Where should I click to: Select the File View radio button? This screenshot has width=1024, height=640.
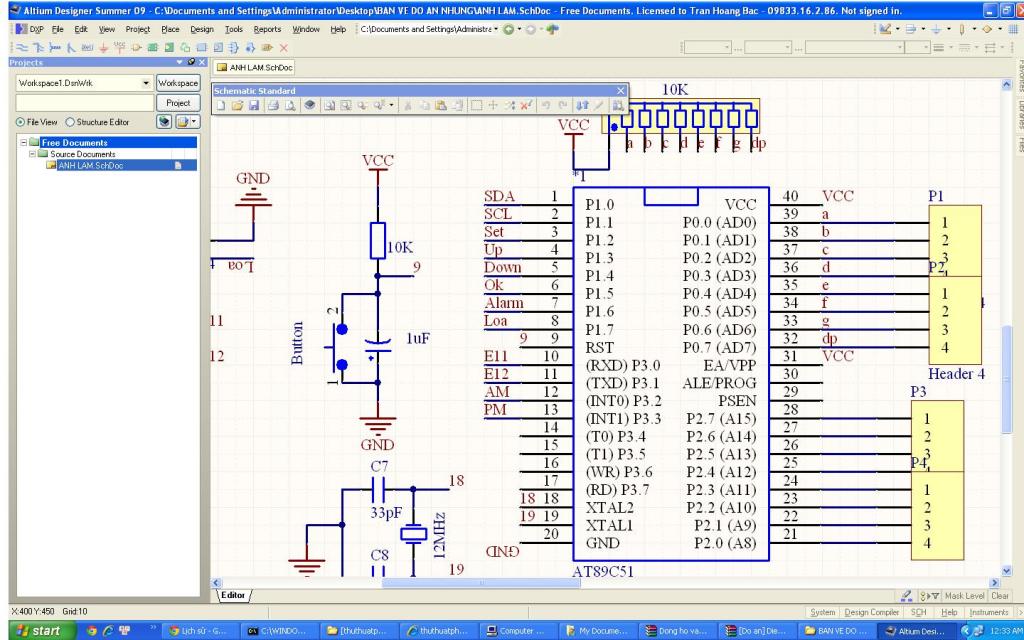coord(20,122)
